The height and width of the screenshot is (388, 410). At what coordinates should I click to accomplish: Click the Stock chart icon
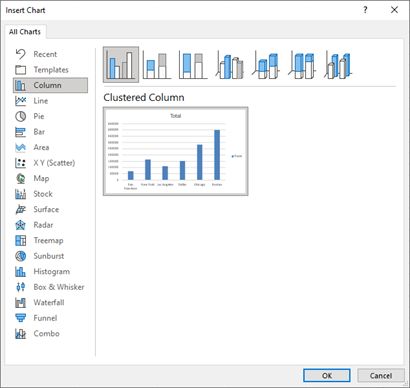[20, 194]
